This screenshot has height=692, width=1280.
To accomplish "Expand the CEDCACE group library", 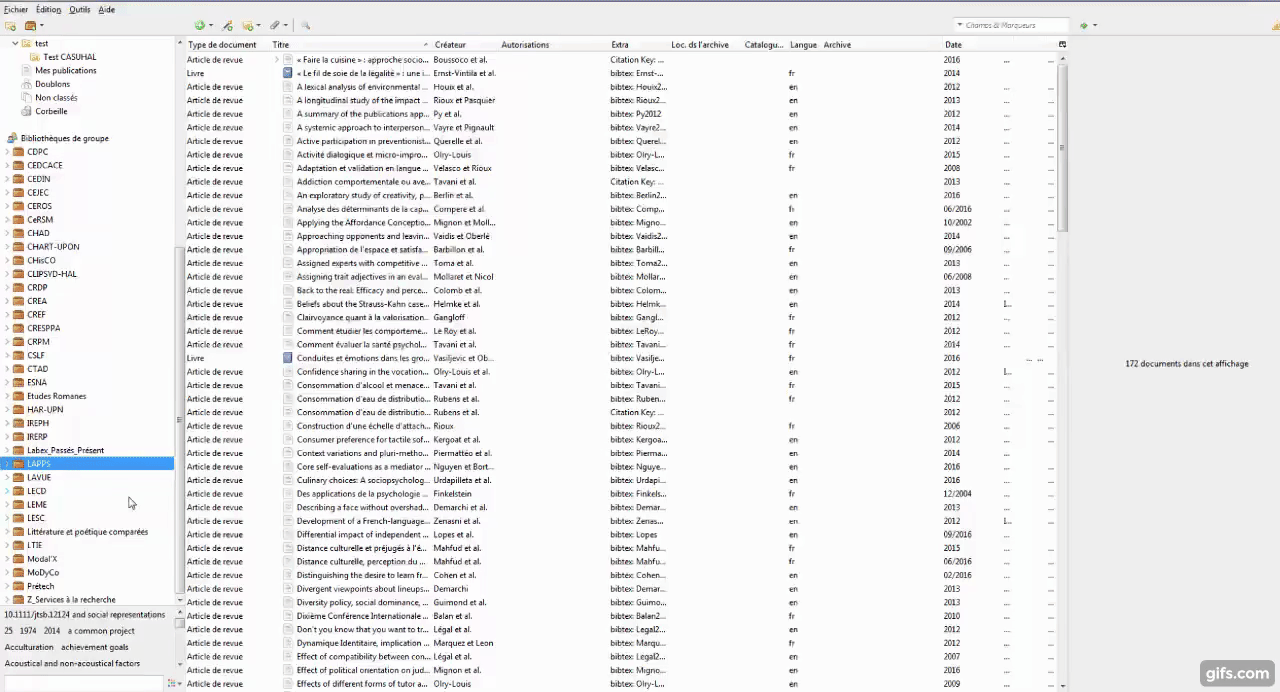I will pos(8,166).
